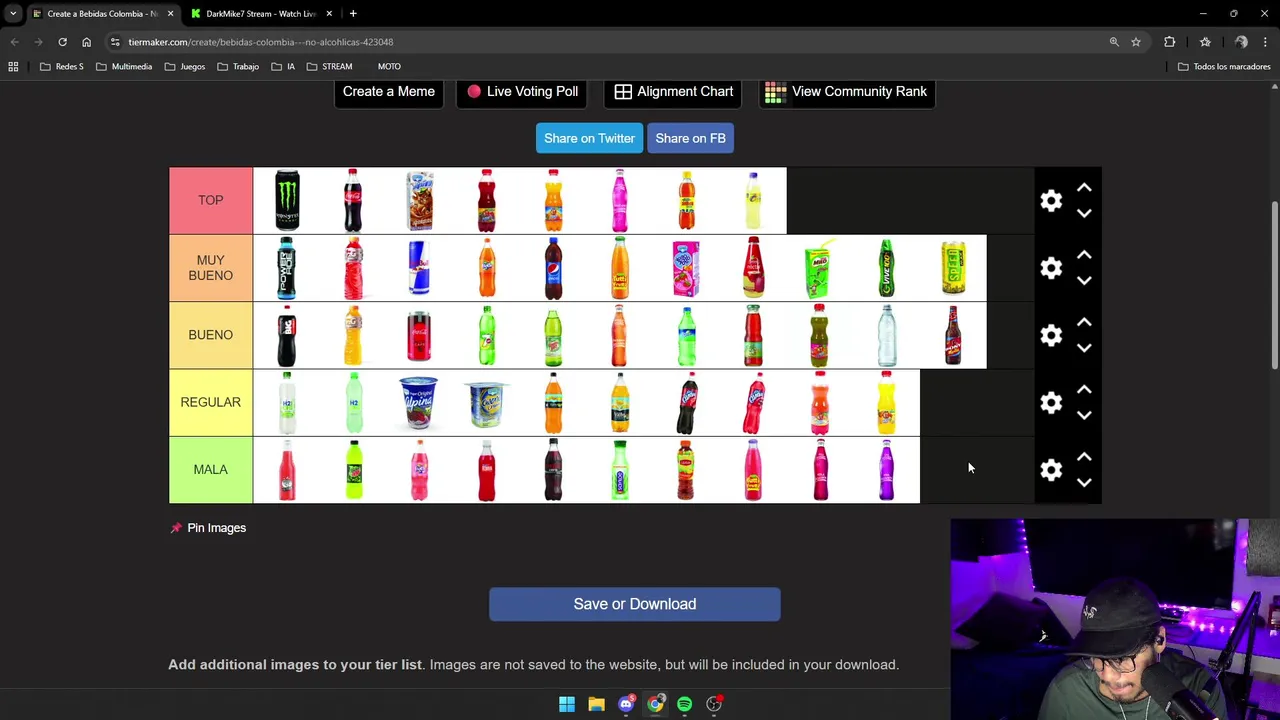Open settings gear for REGULAR tier

pos(1051,402)
